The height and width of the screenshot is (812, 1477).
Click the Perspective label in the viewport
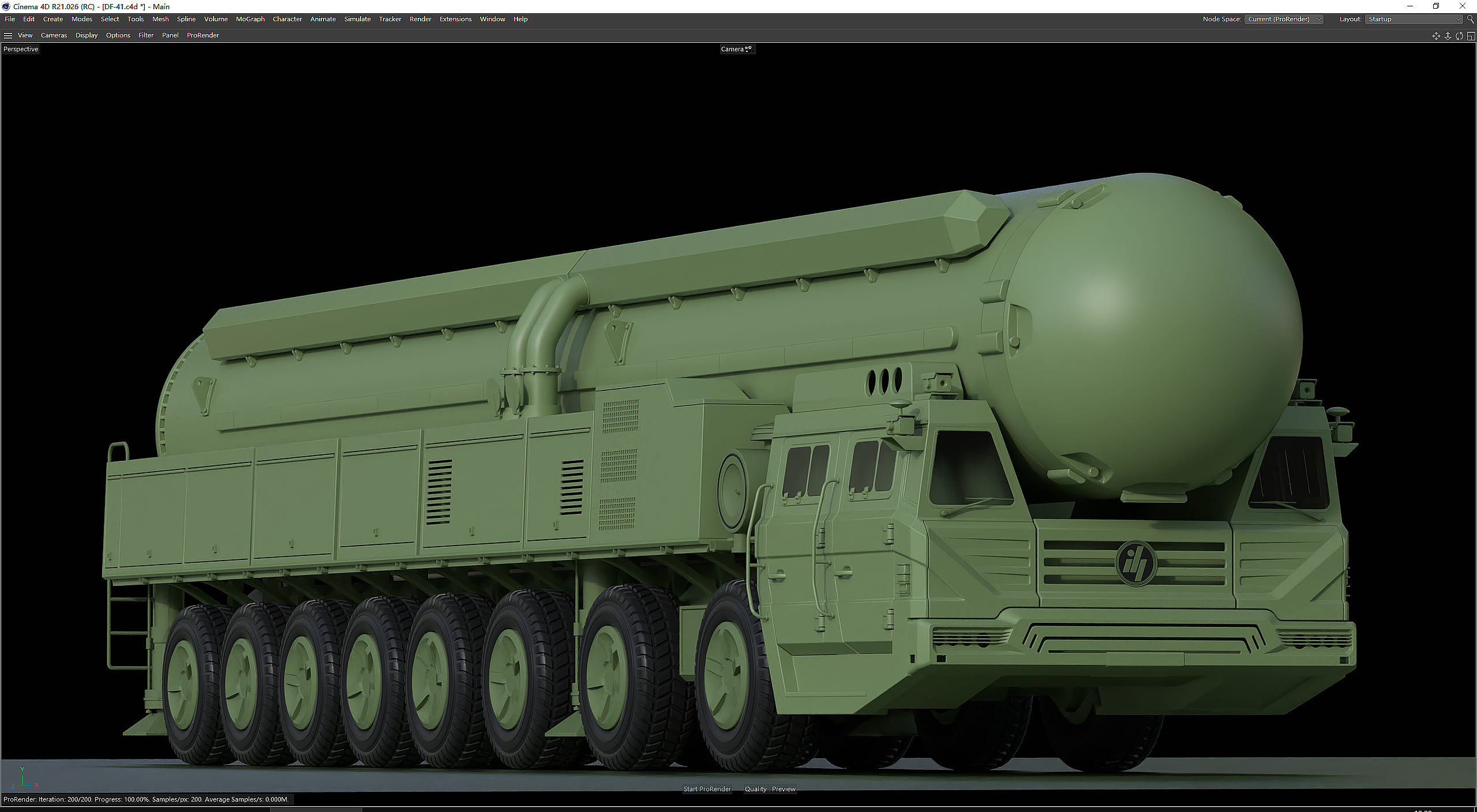(x=20, y=49)
